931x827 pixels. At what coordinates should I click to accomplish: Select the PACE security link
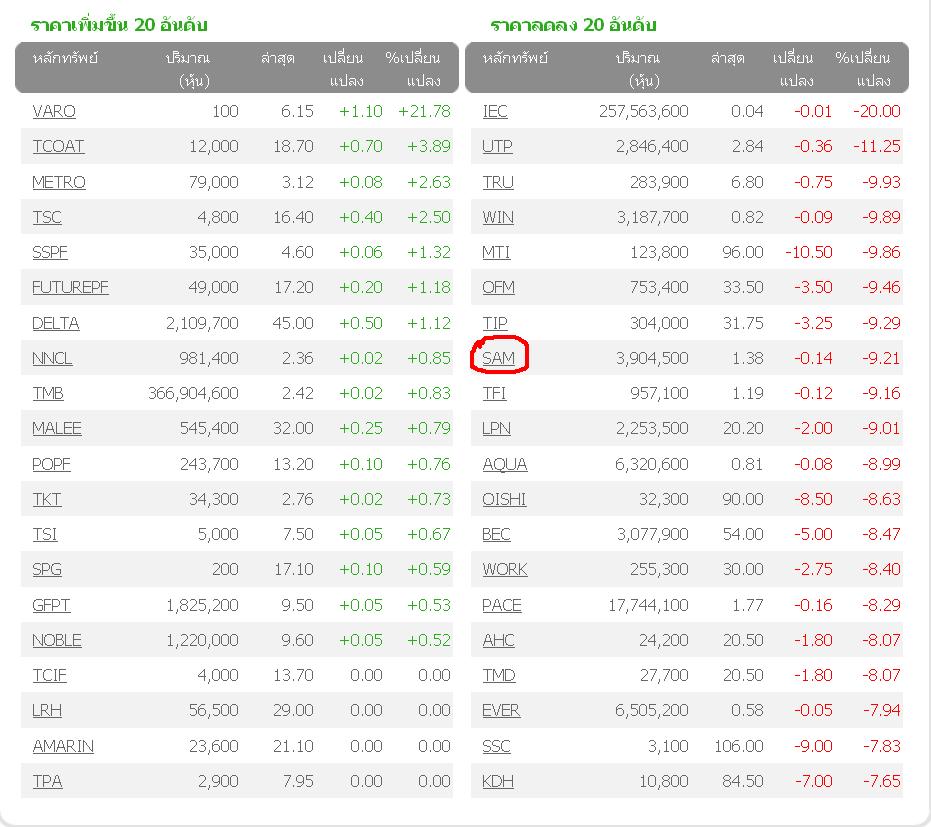click(502, 605)
